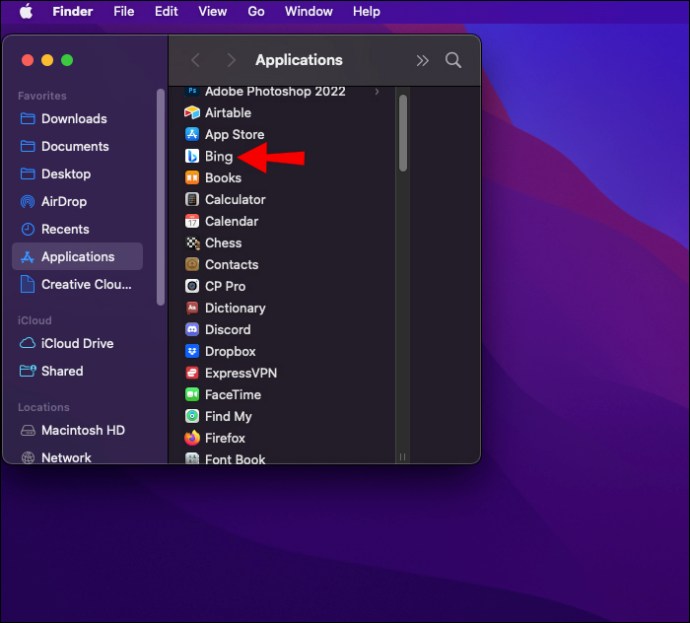Open the Finder menu

click(x=73, y=11)
